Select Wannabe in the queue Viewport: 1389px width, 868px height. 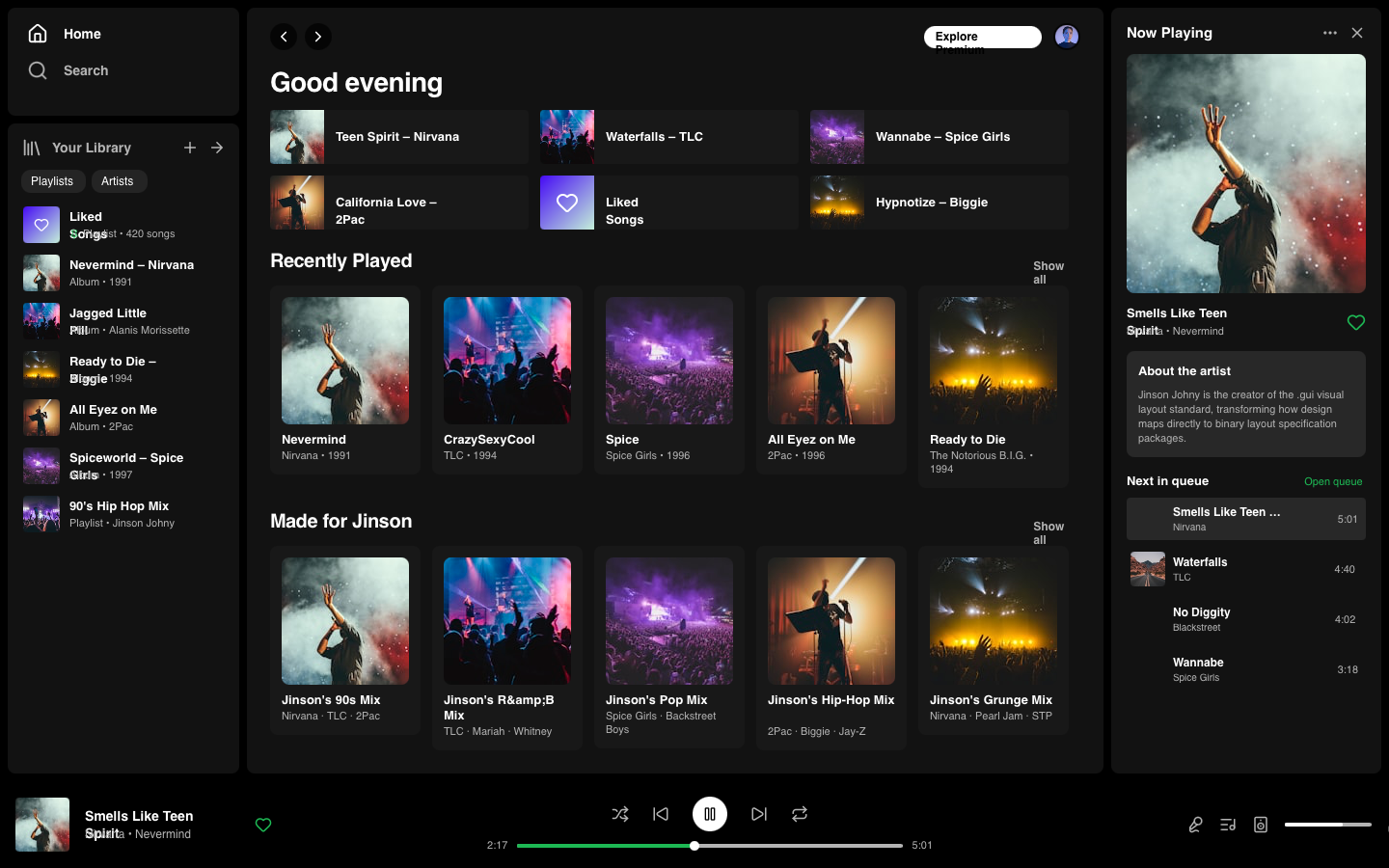(x=1246, y=669)
